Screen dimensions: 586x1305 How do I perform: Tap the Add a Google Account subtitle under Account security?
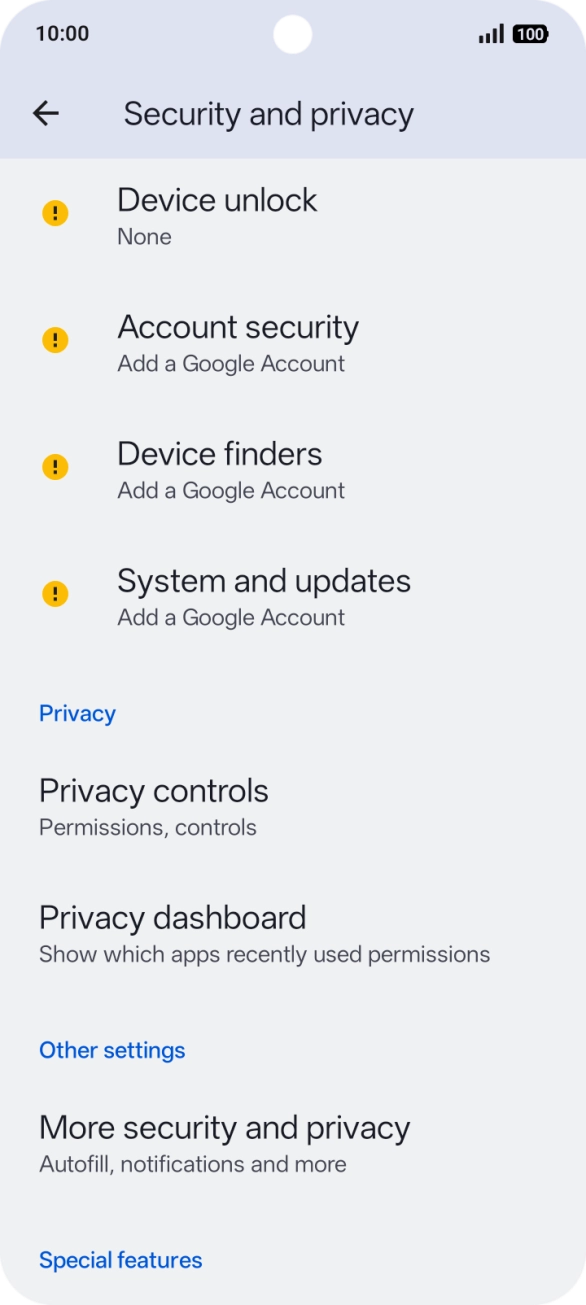[x=231, y=363]
